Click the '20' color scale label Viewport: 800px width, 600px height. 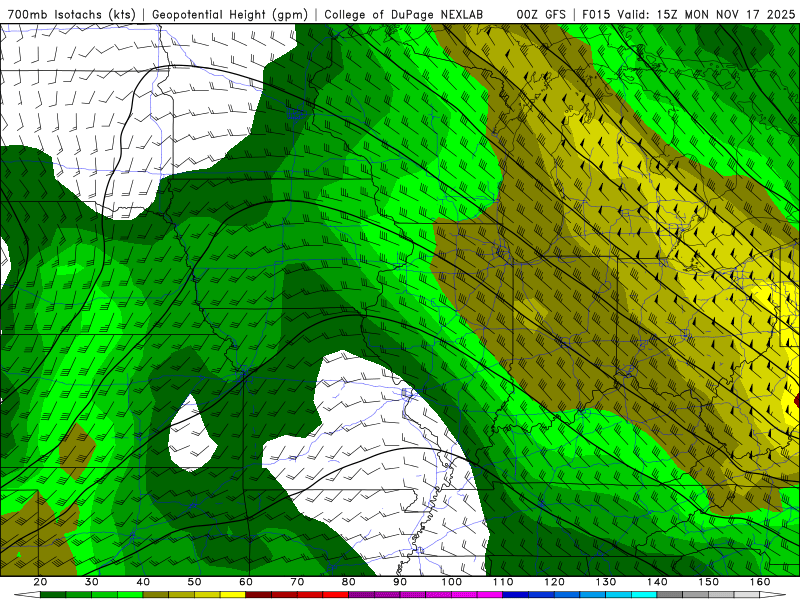tap(41, 582)
